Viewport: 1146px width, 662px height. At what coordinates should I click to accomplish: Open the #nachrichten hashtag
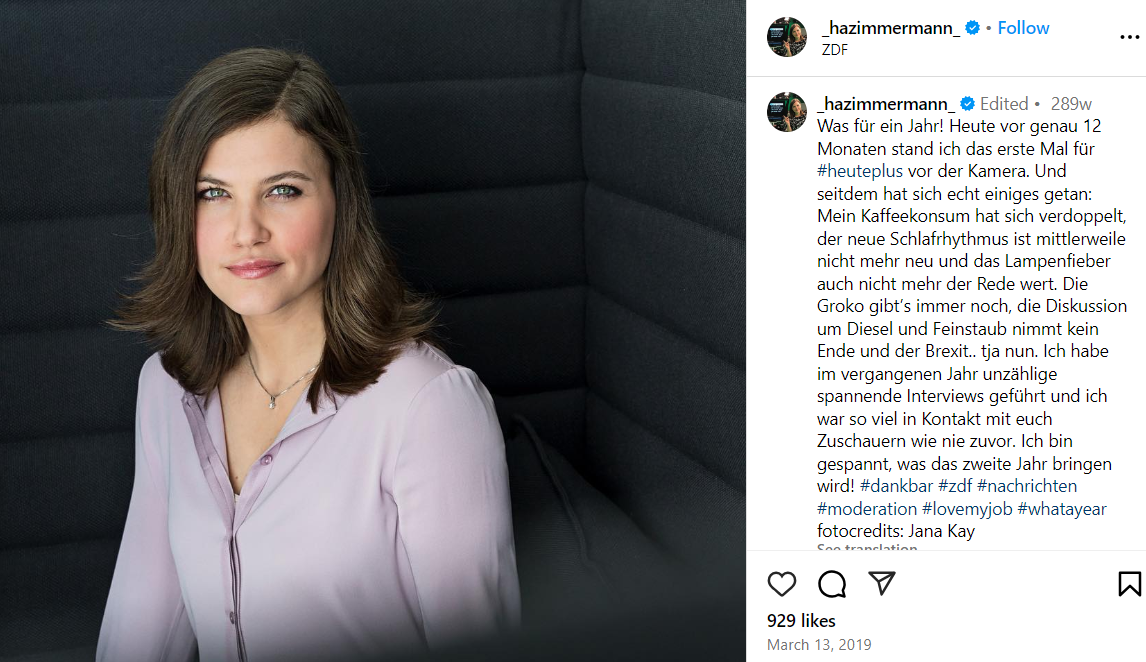[1027, 486]
